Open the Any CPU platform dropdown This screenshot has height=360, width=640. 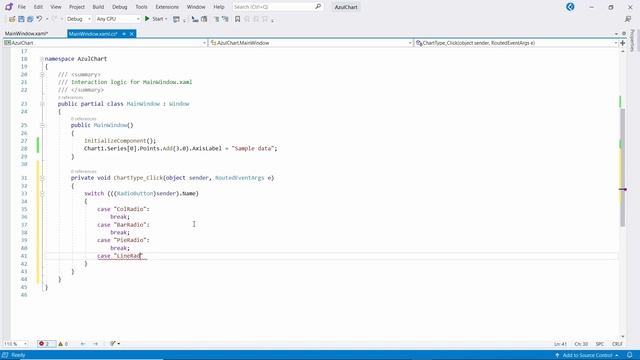click(118, 19)
